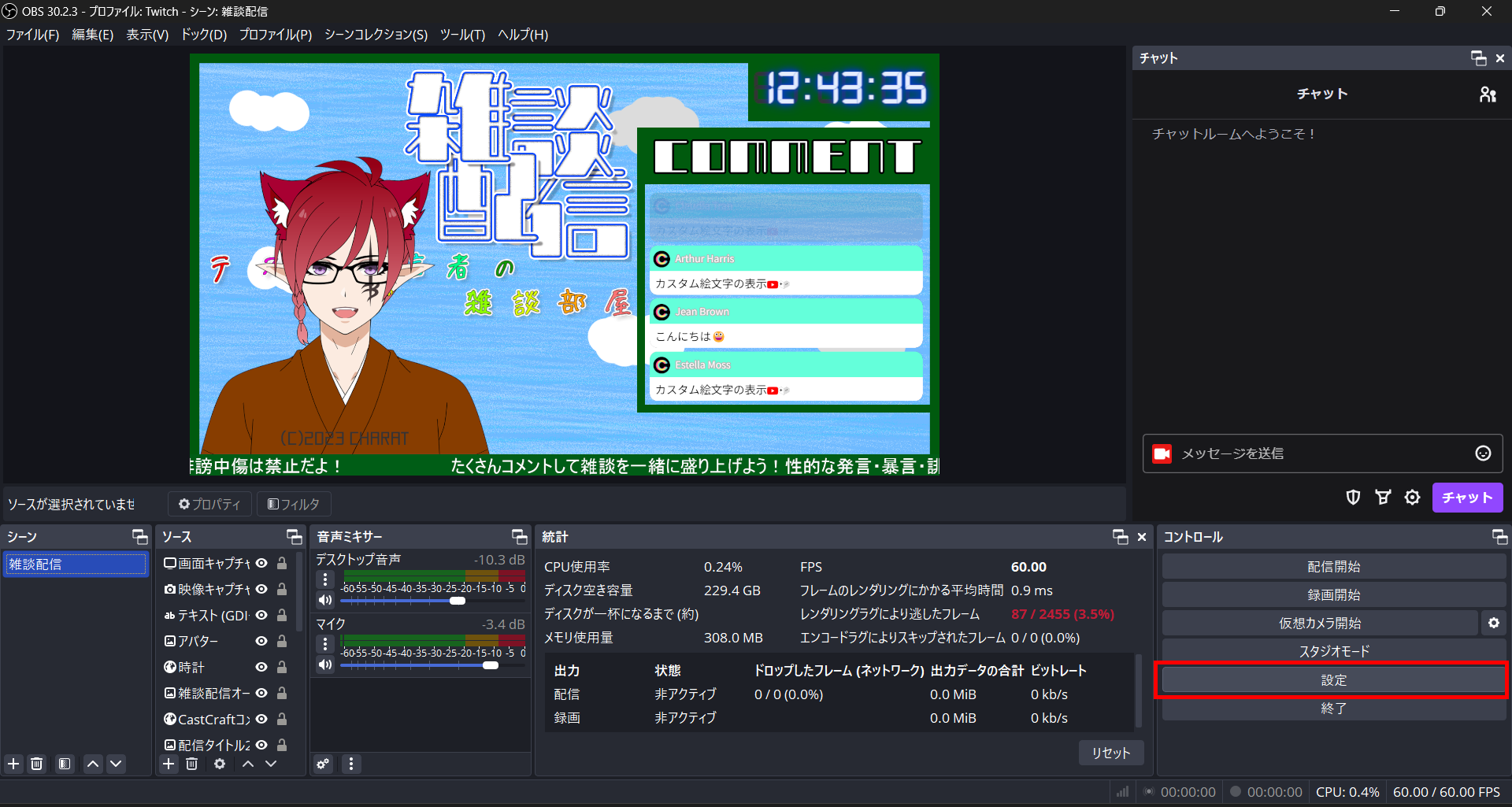Float the チャット dock window icon
This screenshot has height=807, width=1512.
tap(1478, 58)
